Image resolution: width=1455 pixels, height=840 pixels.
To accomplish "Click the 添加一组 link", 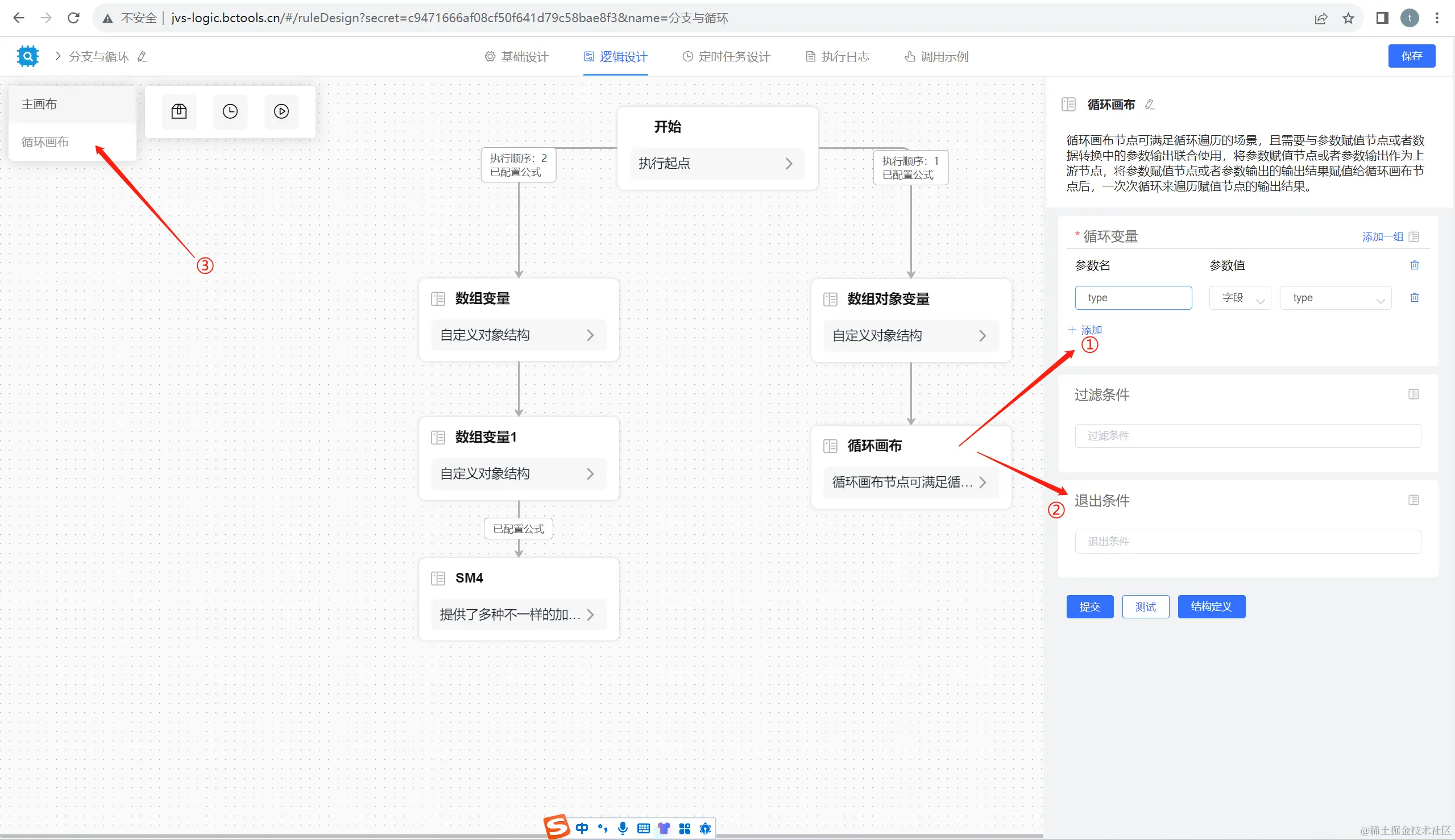I will click(1382, 237).
